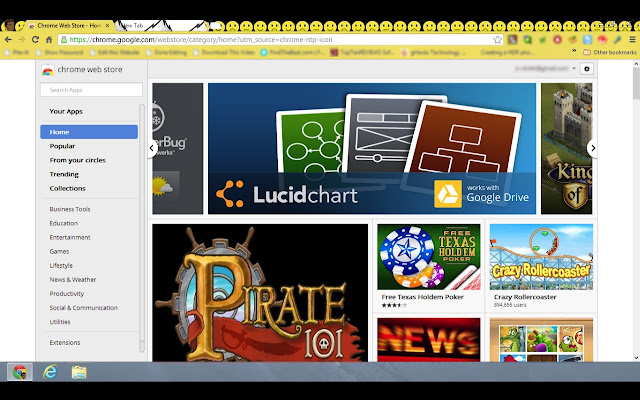Browse the Entertainment category
This screenshot has height=400, width=640.
[70, 237]
